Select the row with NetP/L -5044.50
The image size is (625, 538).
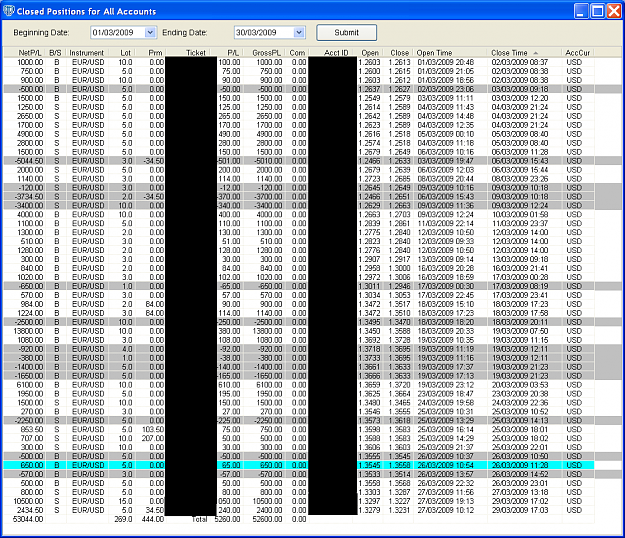(x=299, y=161)
